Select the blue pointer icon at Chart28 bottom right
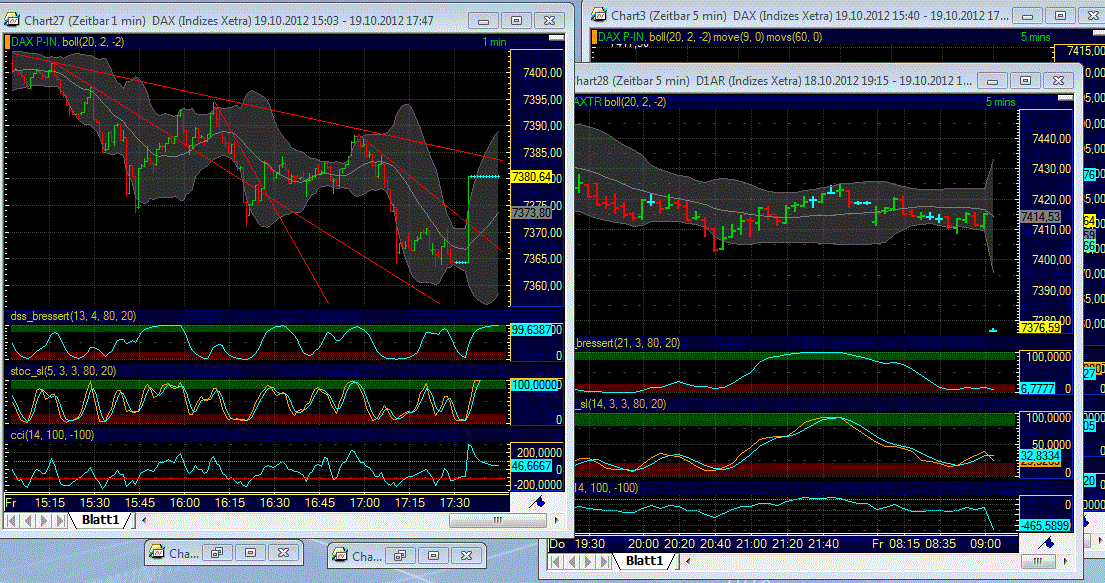 [x=1047, y=545]
